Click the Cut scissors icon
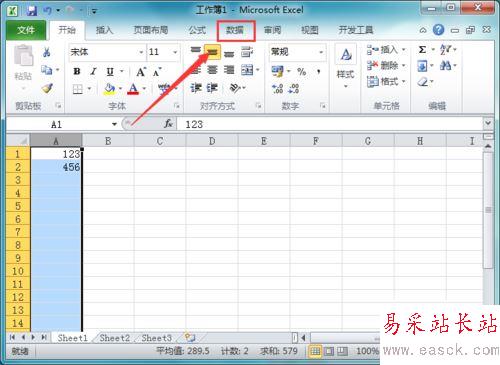Screen dimensions: 500x365 coord(46,52)
